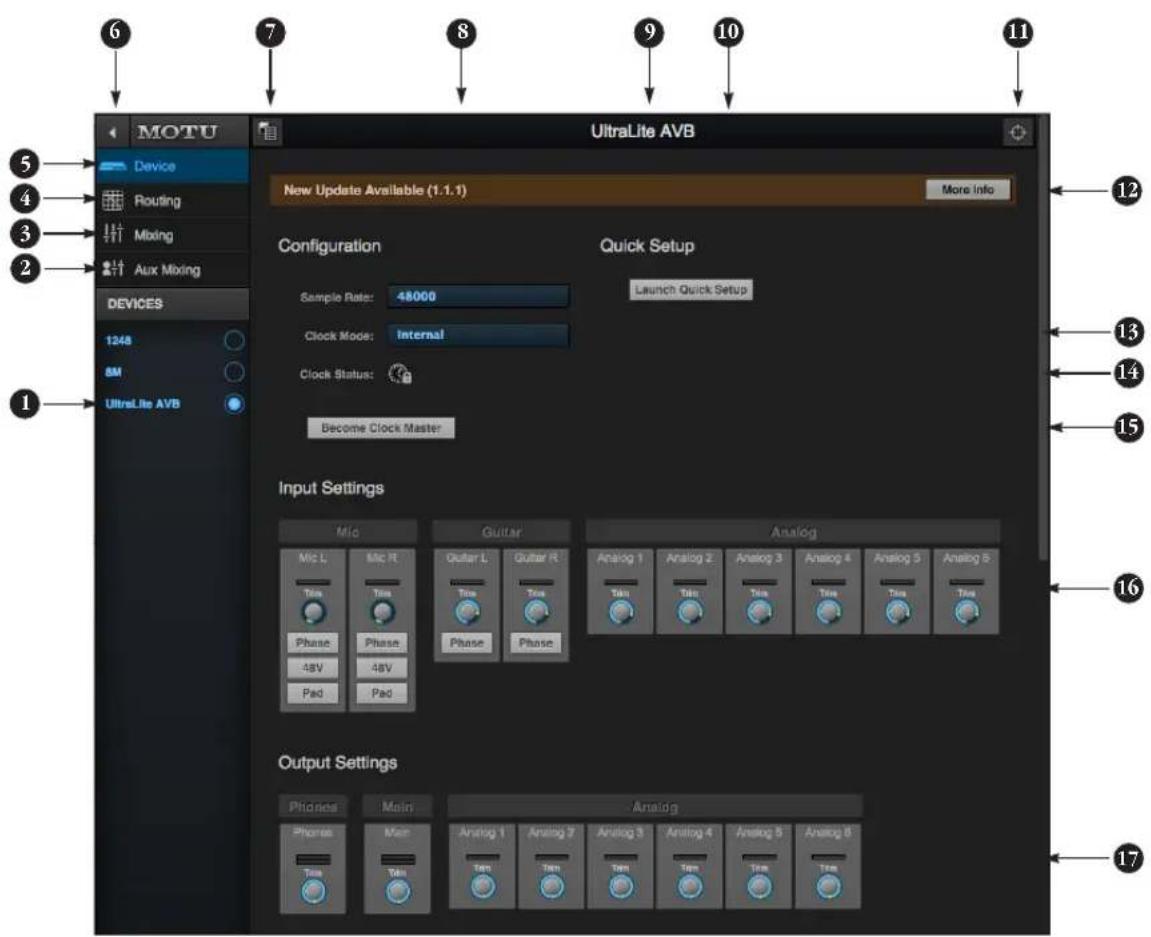1151x937 pixels.
Task: Click input Analog 6 trim knob
Action: tap(967, 612)
